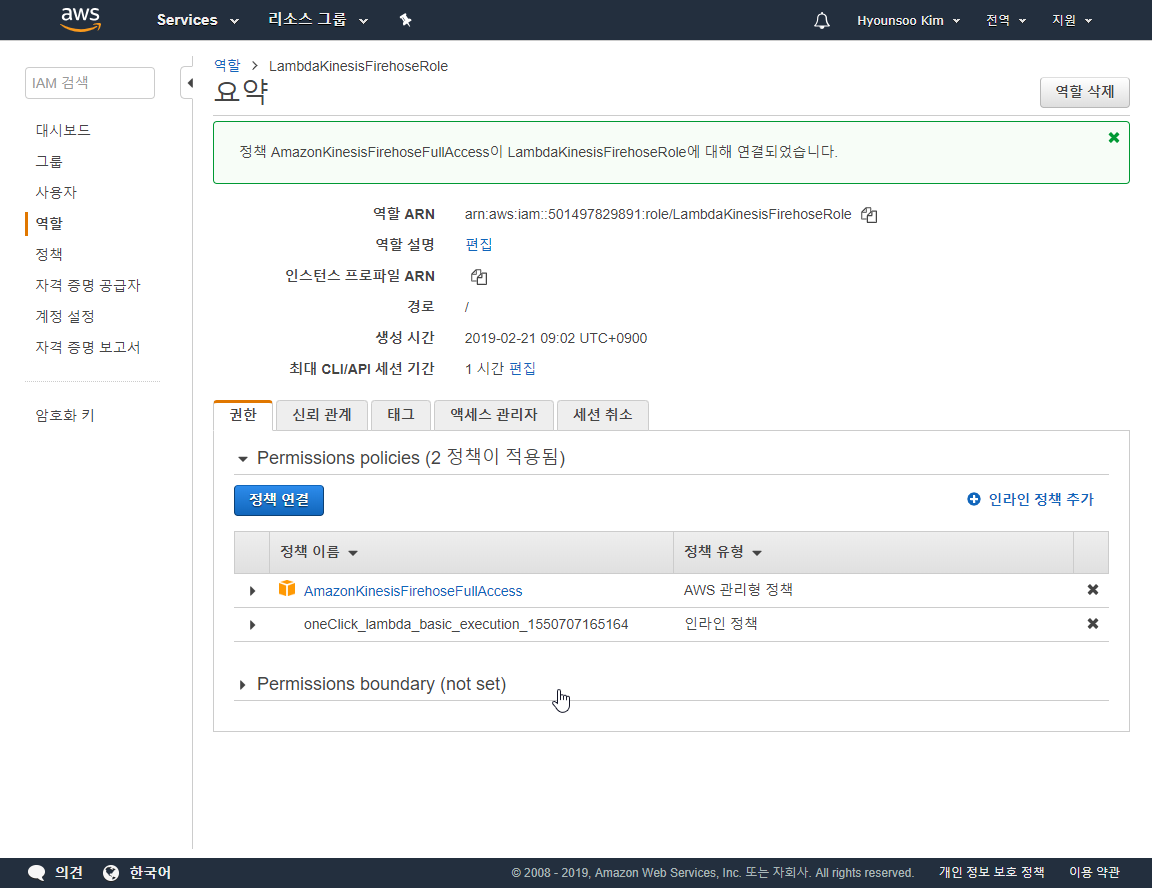Switch to the 액세스 관리자 tab
Viewport: 1152px width, 888px height.
[494, 415]
